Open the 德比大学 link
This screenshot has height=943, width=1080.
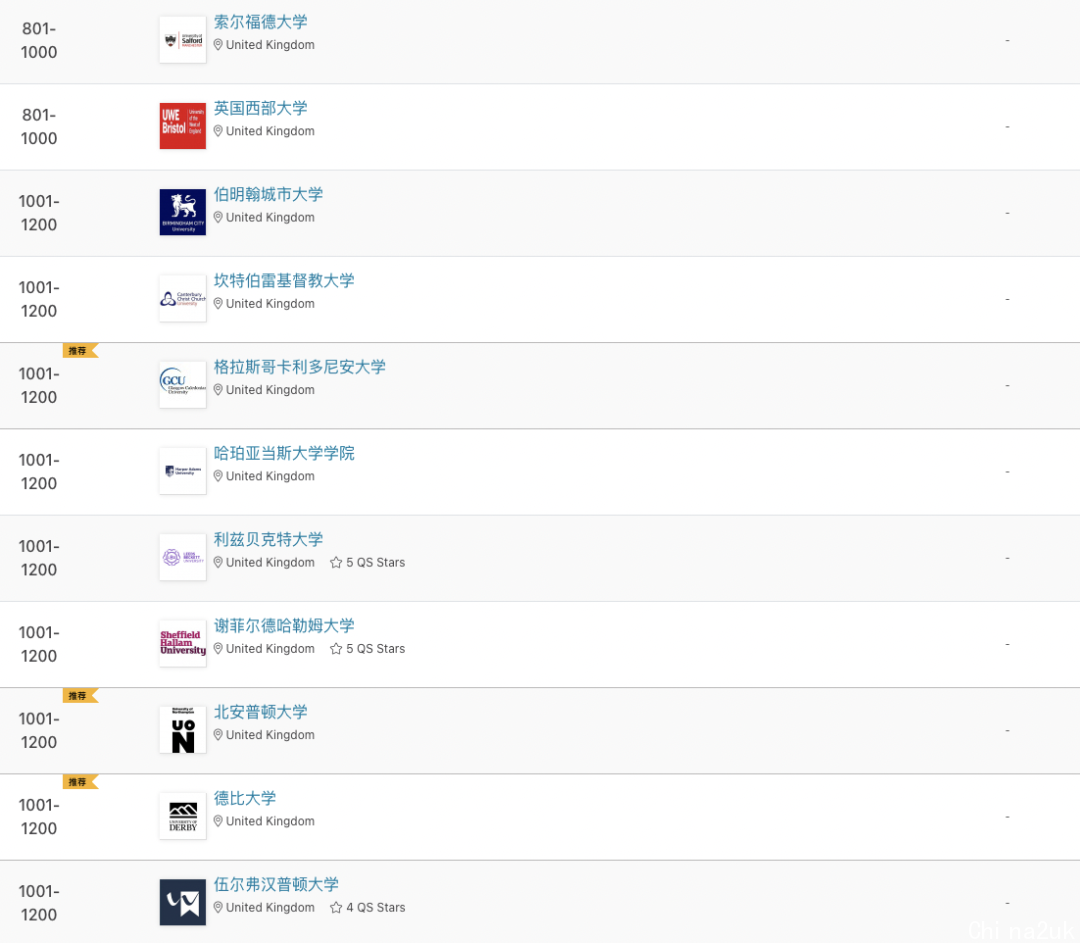click(x=245, y=798)
